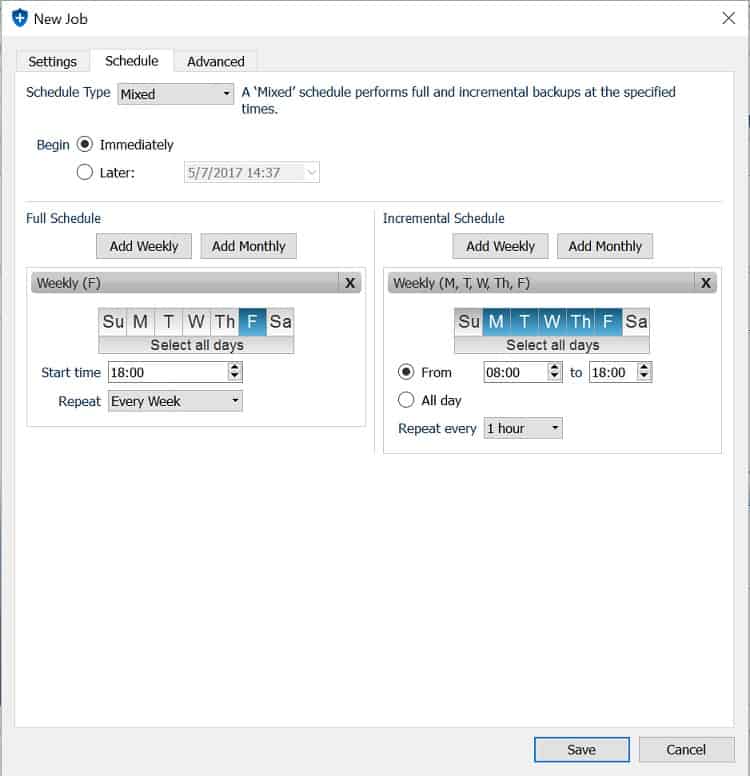750x776 pixels.
Task: Click Select all days in Incremental Schedule
Action: [552, 345]
